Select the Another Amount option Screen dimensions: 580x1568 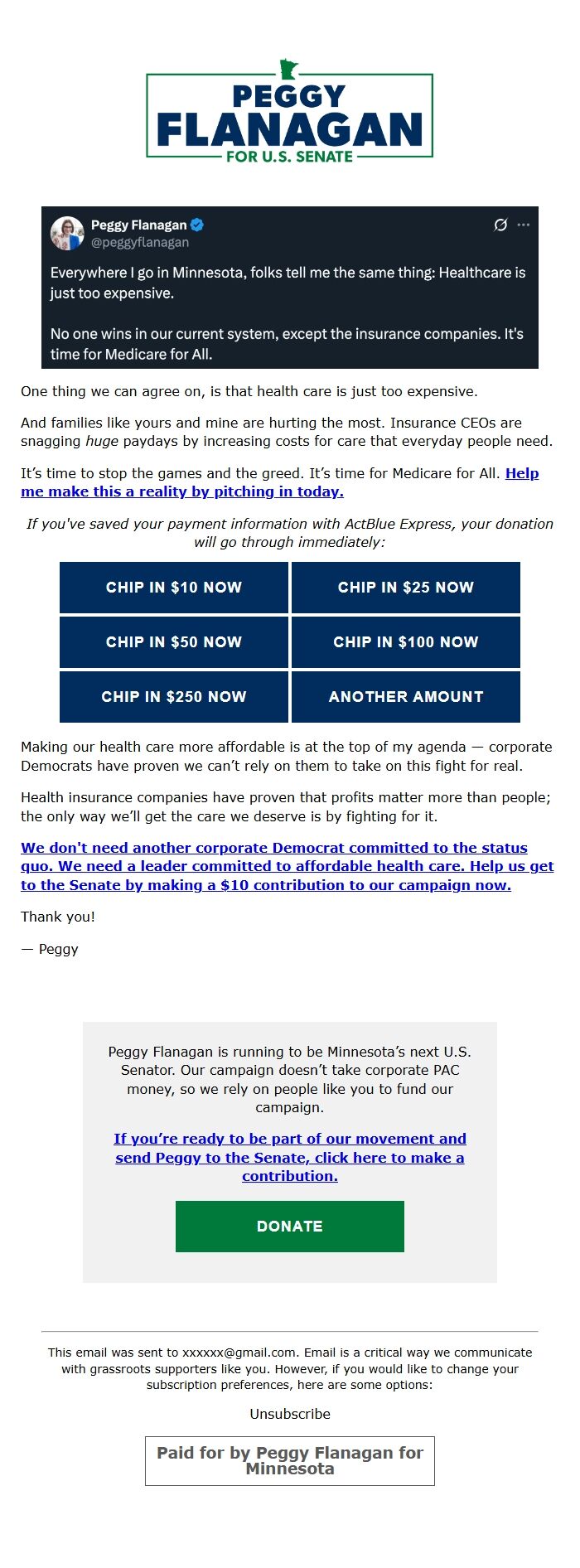[406, 696]
